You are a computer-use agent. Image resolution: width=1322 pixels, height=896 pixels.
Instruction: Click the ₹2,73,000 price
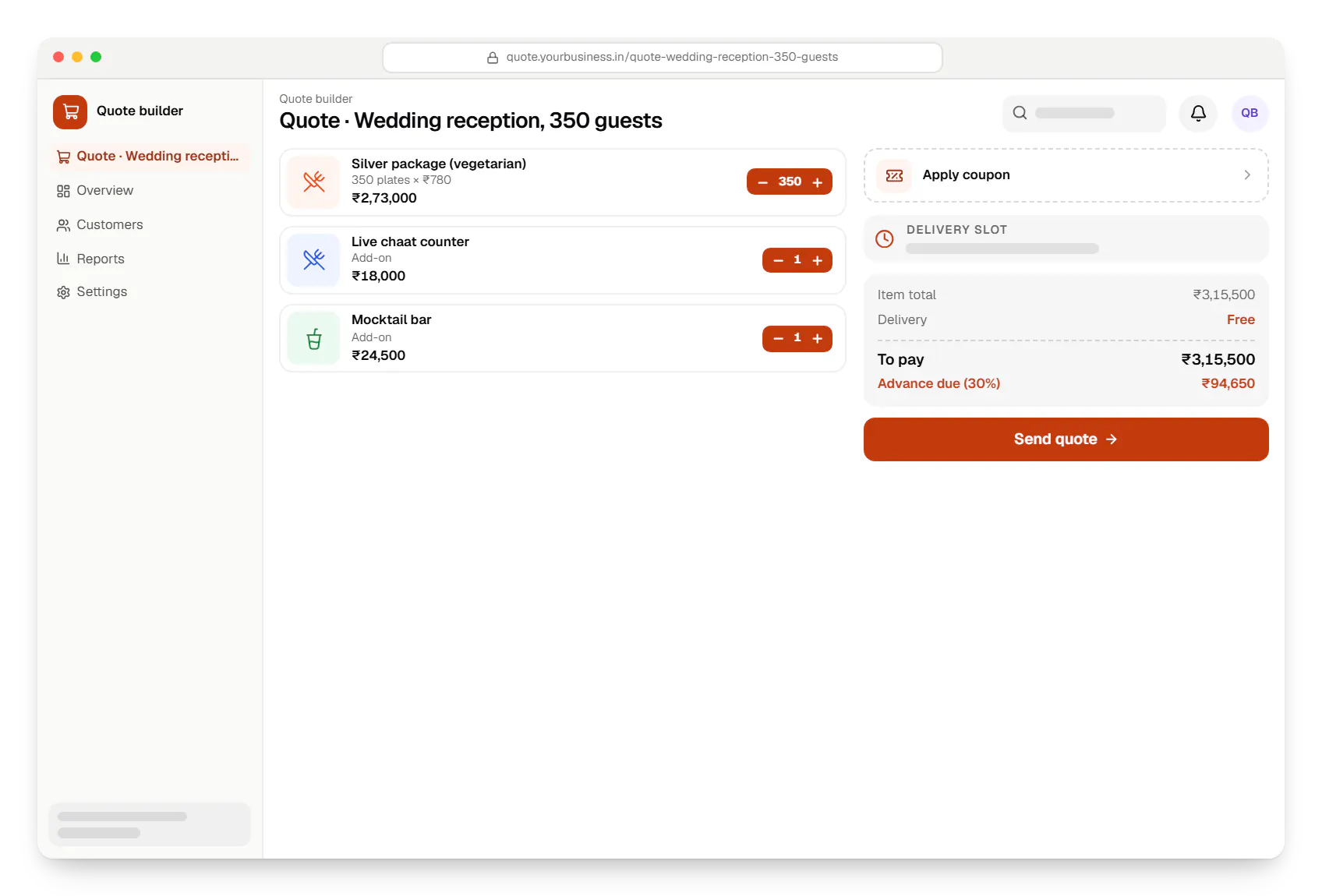(384, 198)
